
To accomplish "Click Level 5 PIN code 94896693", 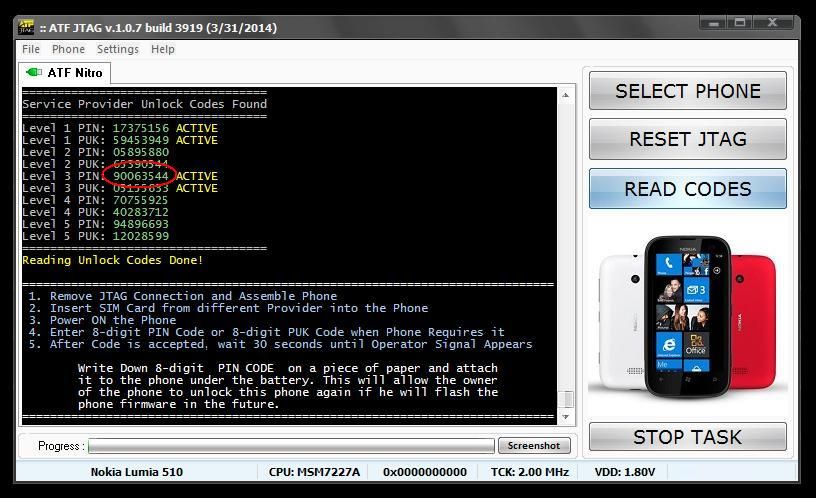I will (x=141, y=224).
